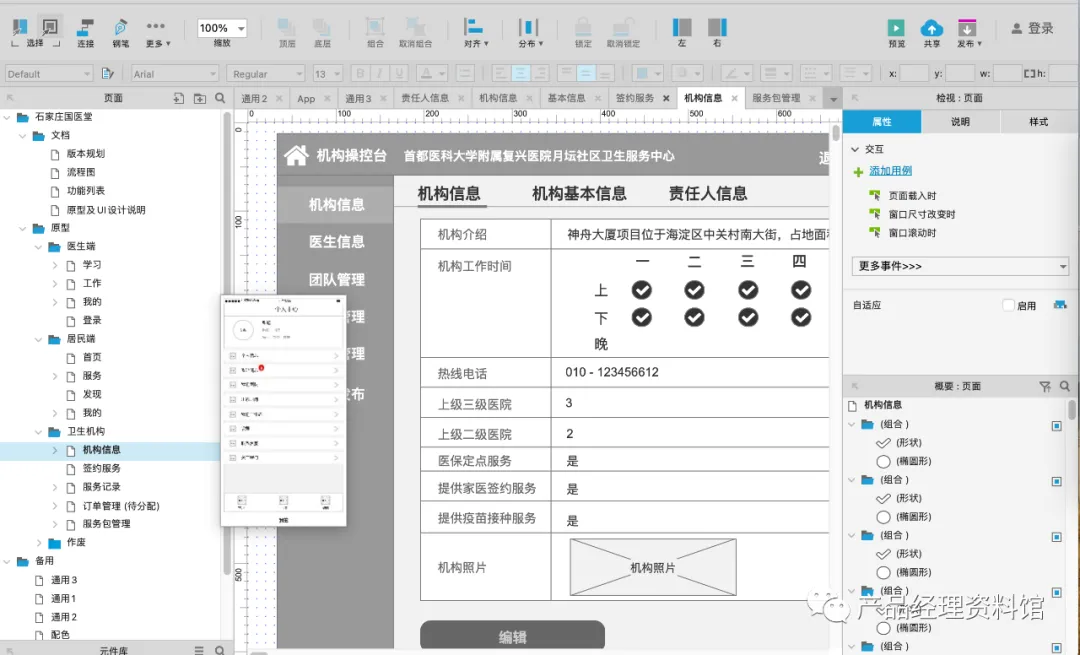
Task: Activate the 连接 connector tool
Action: 85,33
